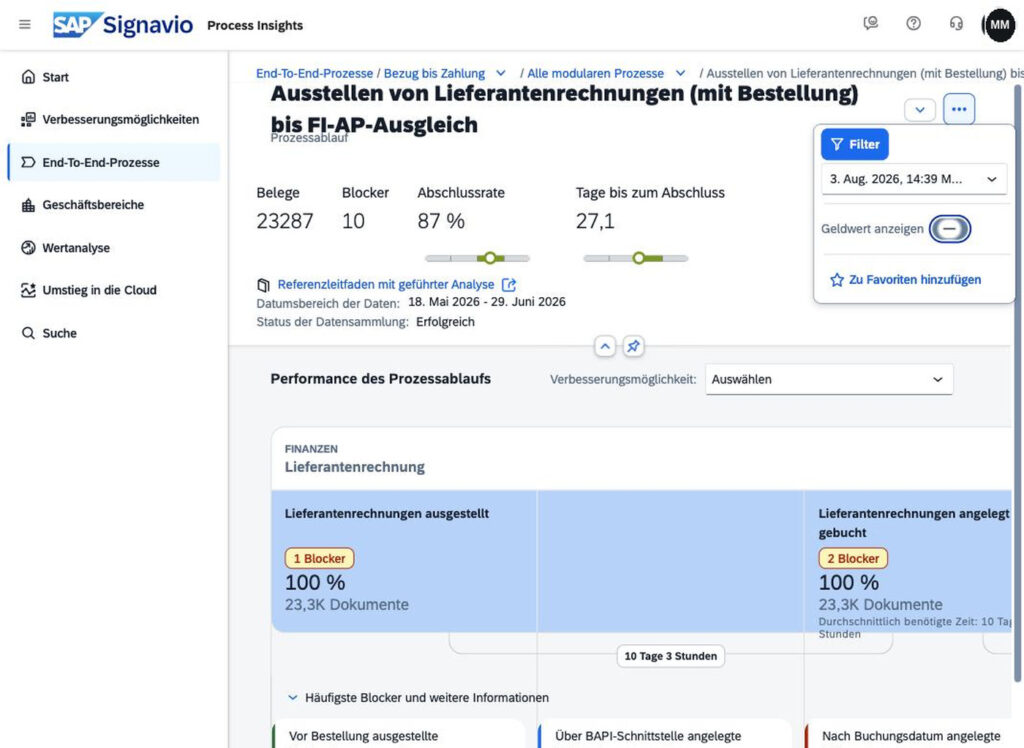Open external link icon beside Referenzleitfaden
1024x748 pixels.
(509, 284)
